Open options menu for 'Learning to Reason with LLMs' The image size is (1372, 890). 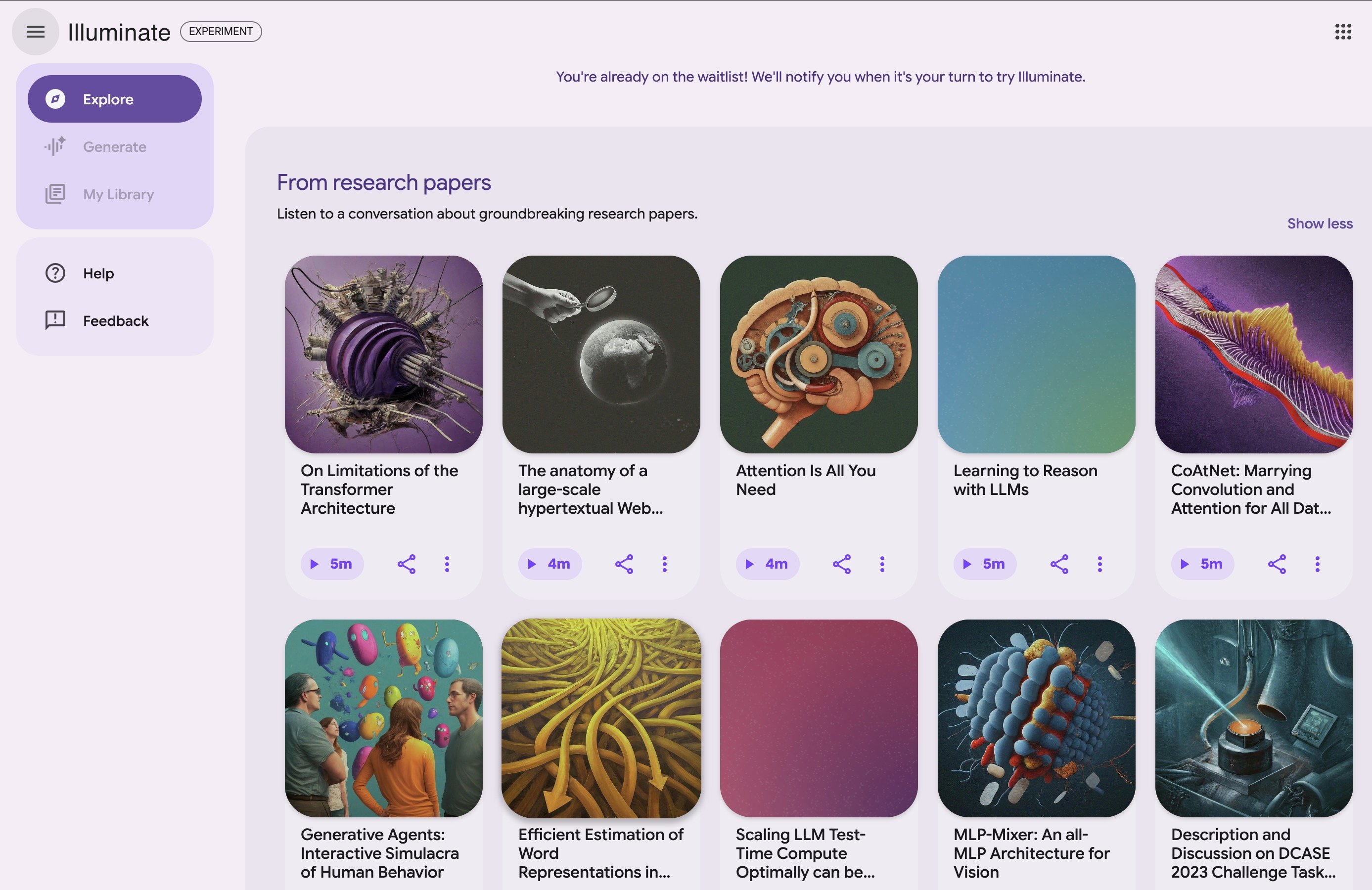pyautogui.click(x=1100, y=564)
